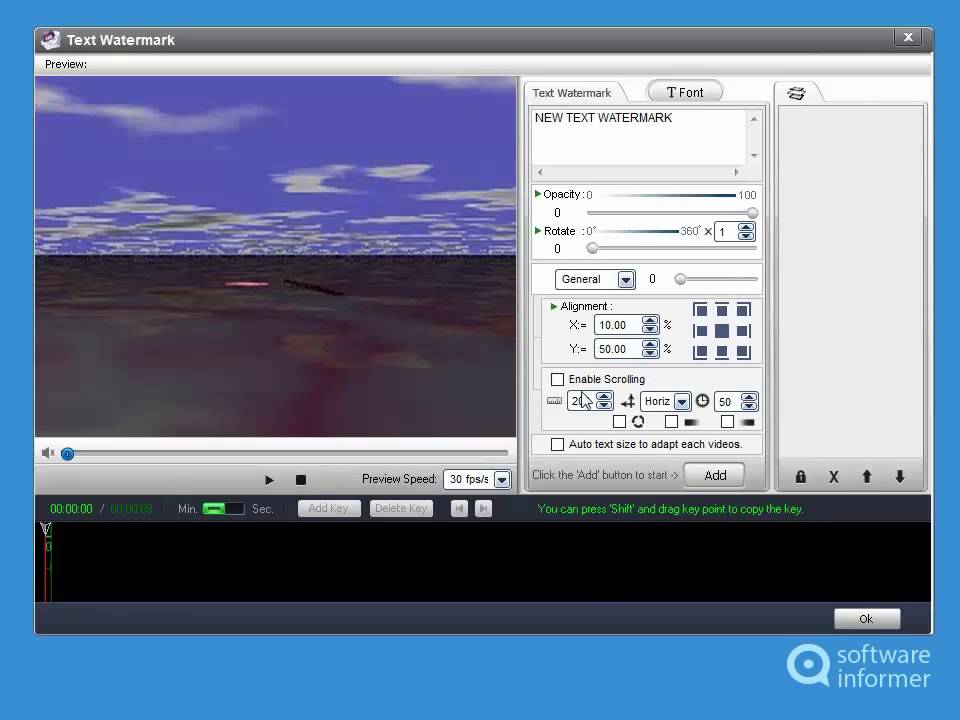Click the Y:= 50.00 input field

[x=618, y=349]
